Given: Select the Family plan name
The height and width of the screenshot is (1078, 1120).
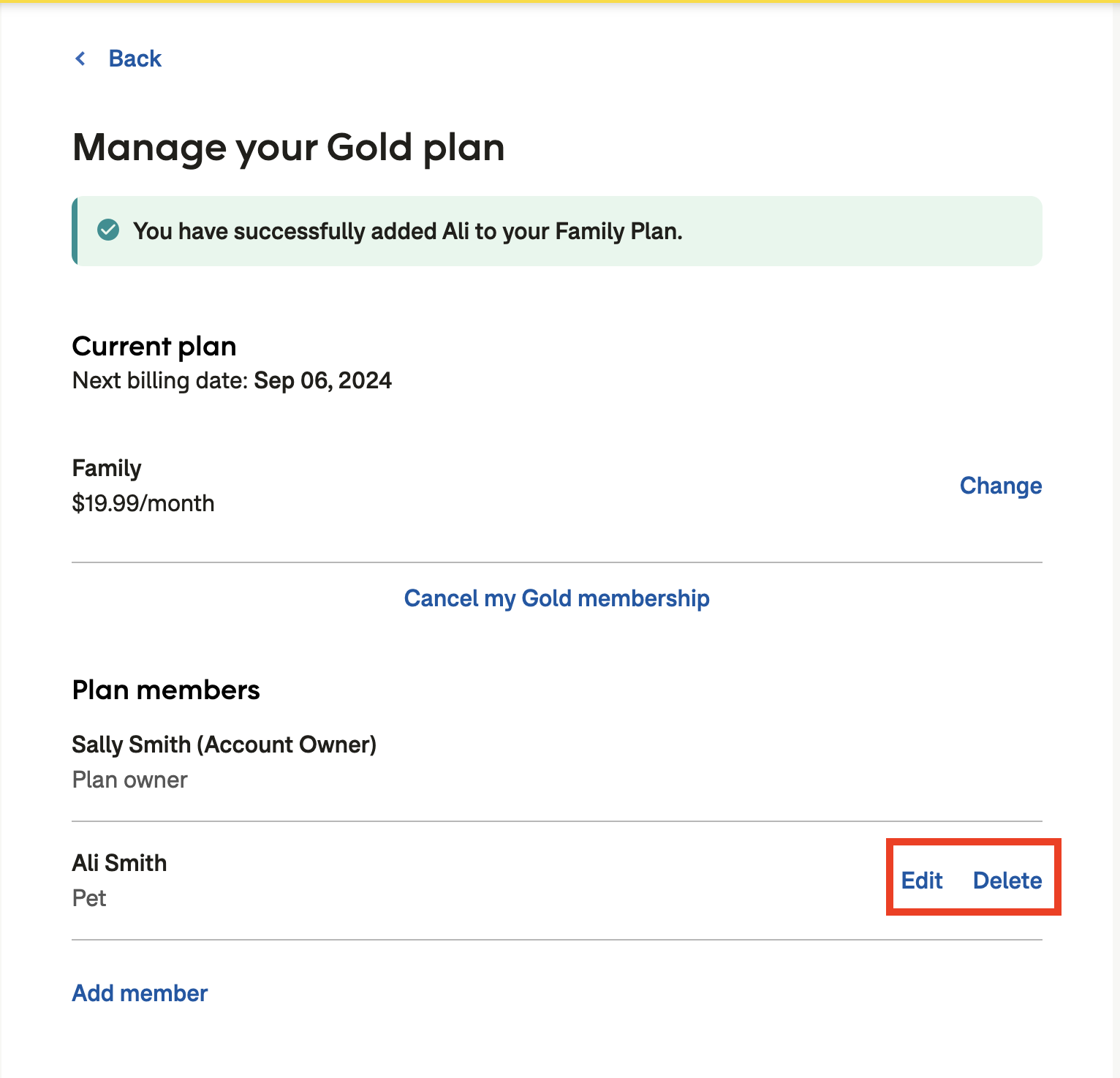Looking at the screenshot, I should [x=107, y=468].
